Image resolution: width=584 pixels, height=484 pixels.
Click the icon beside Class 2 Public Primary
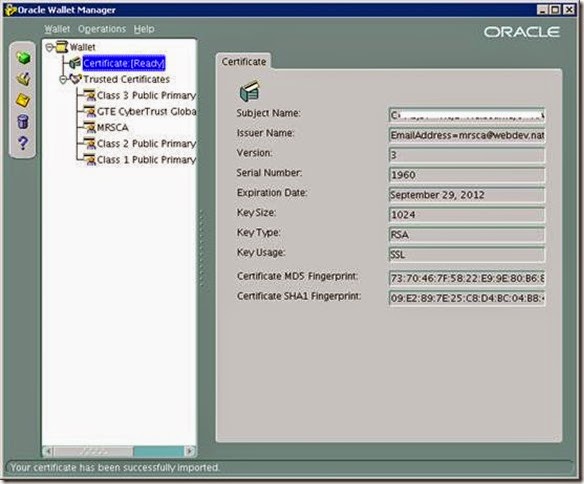click(90, 143)
